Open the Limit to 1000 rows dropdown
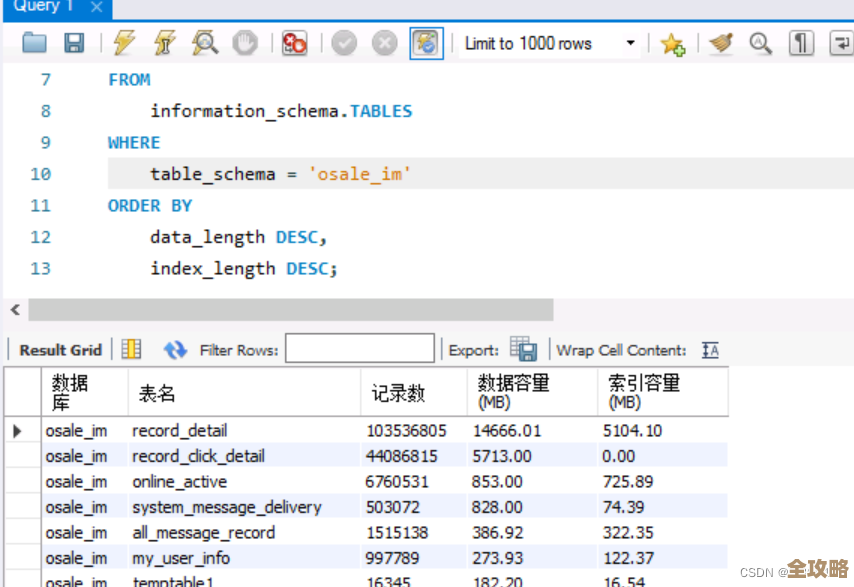 [630, 43]
